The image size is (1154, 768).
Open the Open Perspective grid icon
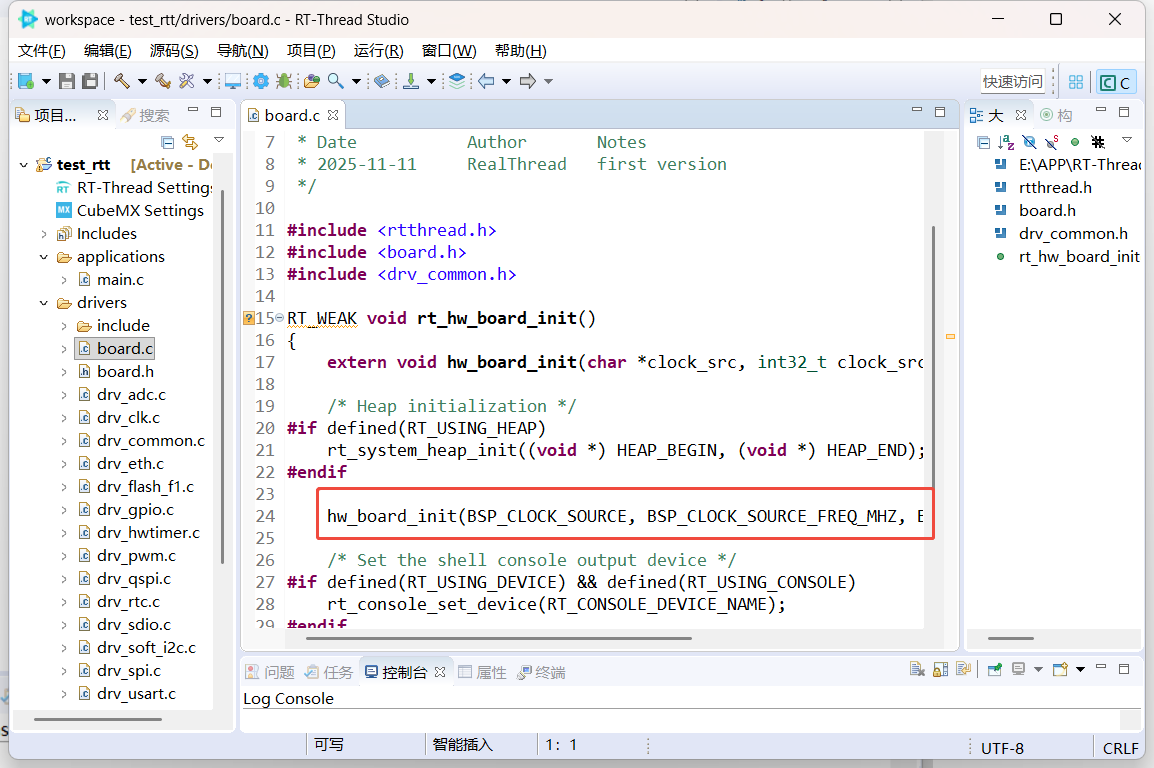coord(1076,82)
